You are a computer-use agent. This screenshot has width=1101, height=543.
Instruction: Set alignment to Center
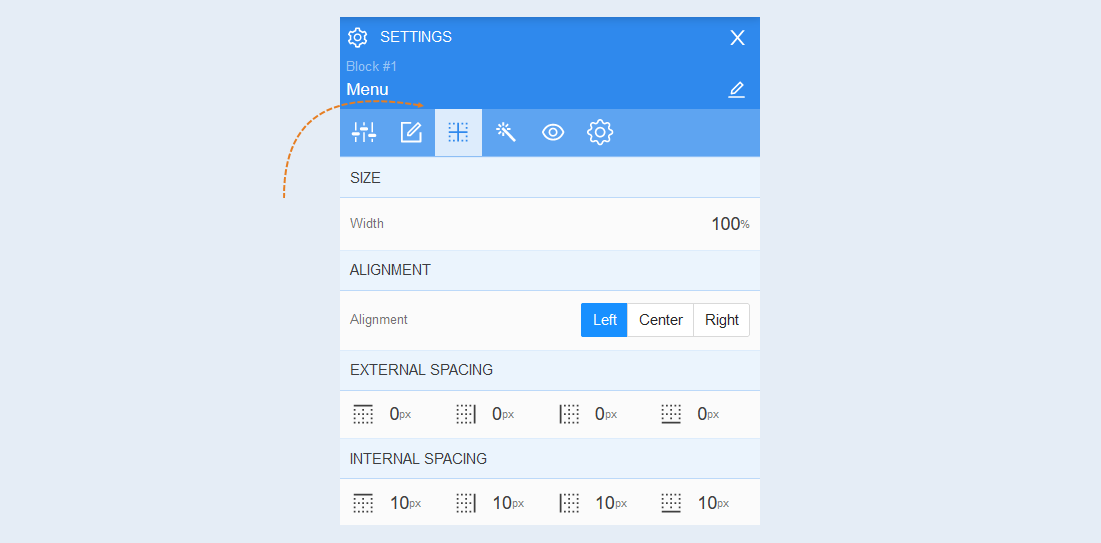661,320
